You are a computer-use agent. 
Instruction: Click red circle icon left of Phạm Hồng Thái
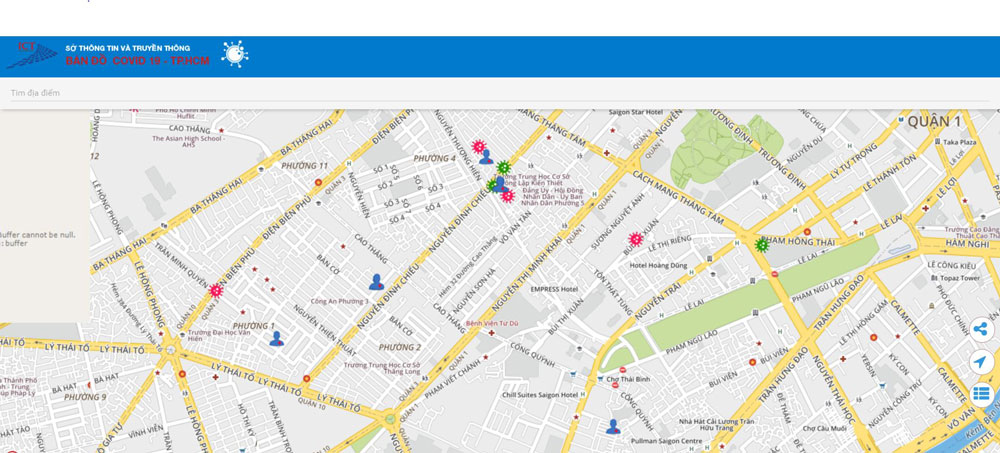click(807, 232)
